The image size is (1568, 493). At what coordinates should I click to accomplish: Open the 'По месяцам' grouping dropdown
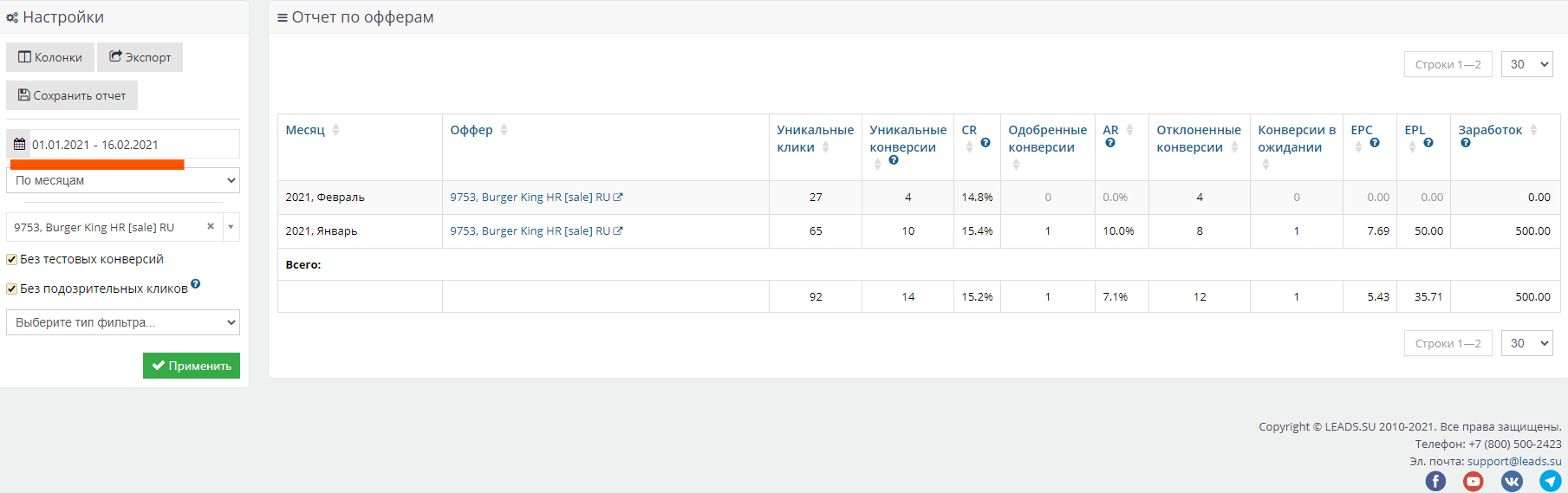pos(122,180)
